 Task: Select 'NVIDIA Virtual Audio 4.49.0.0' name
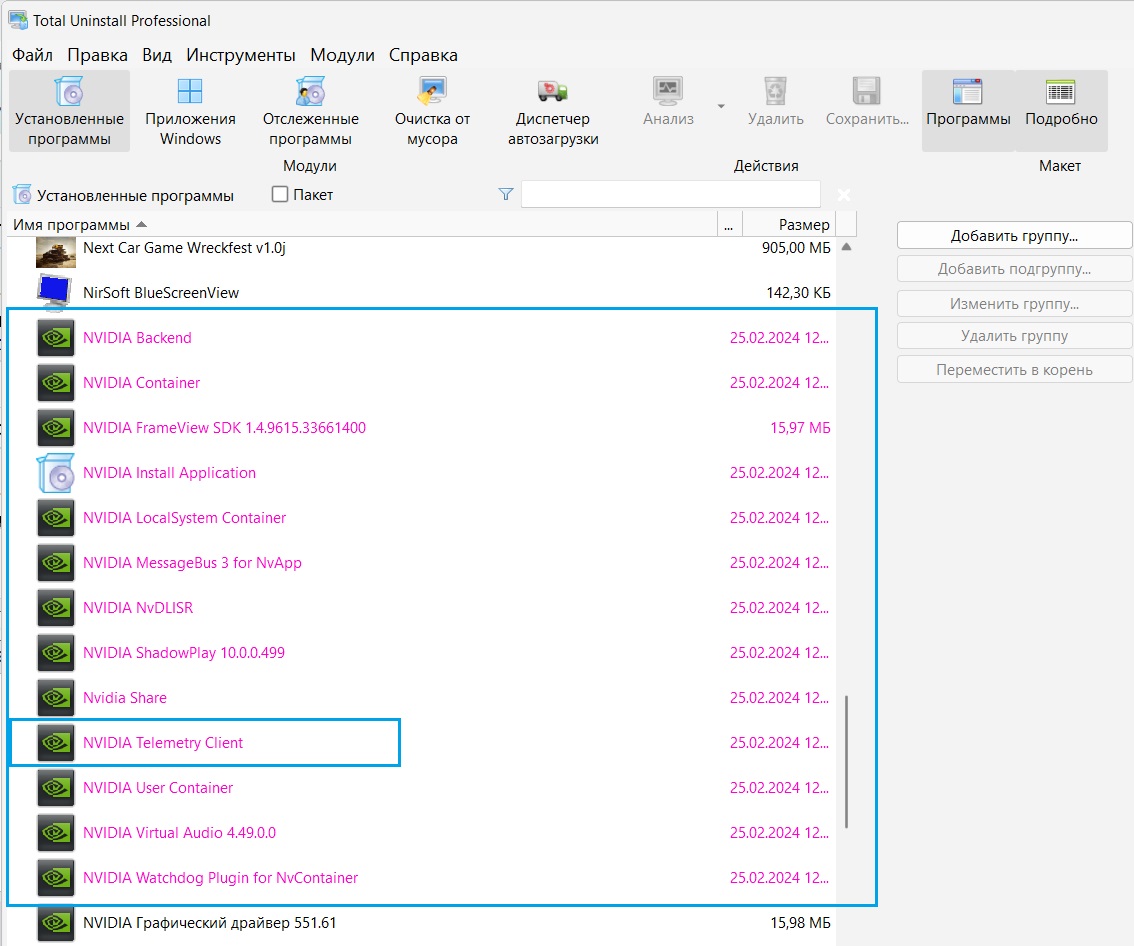click(179, 832)
